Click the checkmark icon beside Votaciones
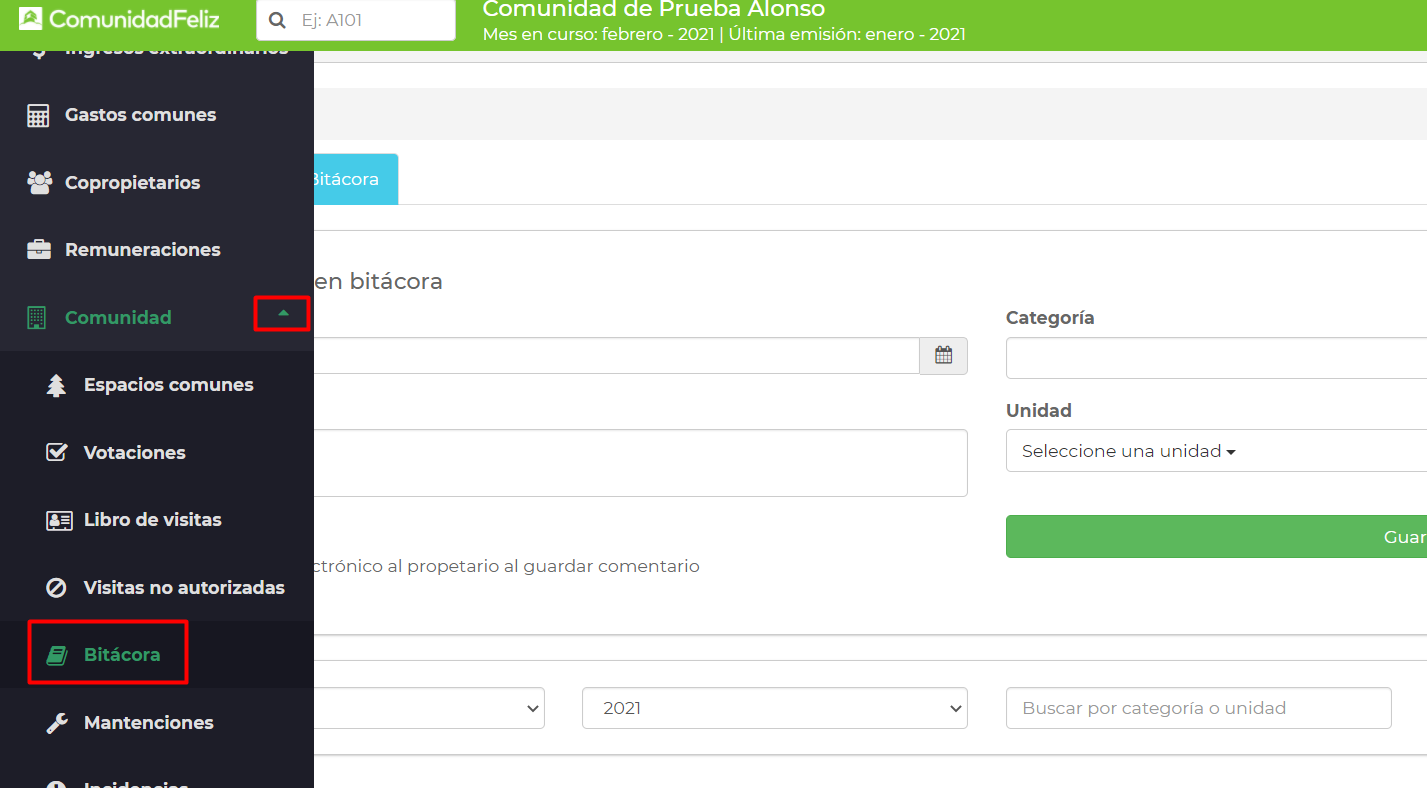The image size is (1427, 788). coord(57,453)
